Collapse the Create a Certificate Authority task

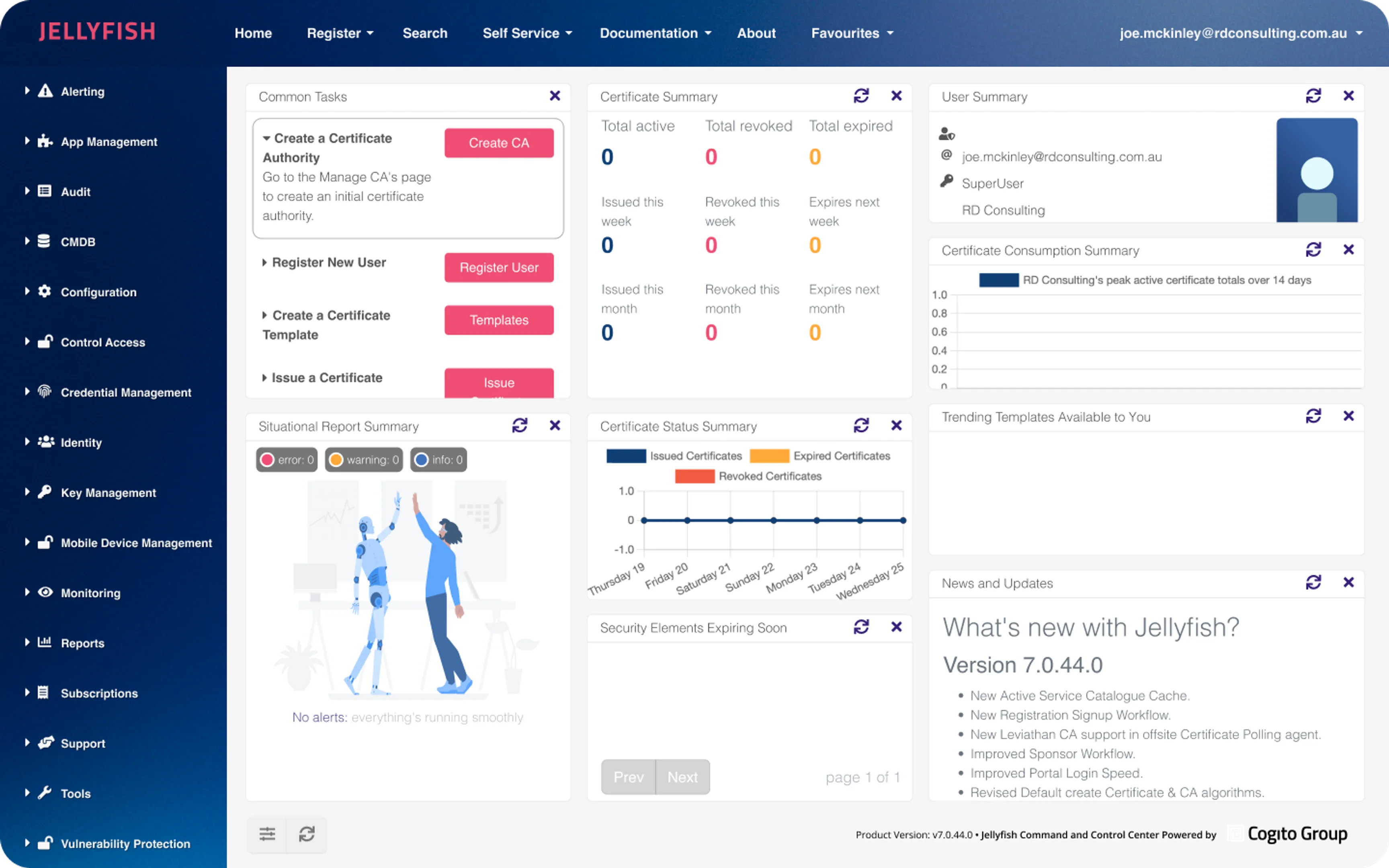[267, 138]
